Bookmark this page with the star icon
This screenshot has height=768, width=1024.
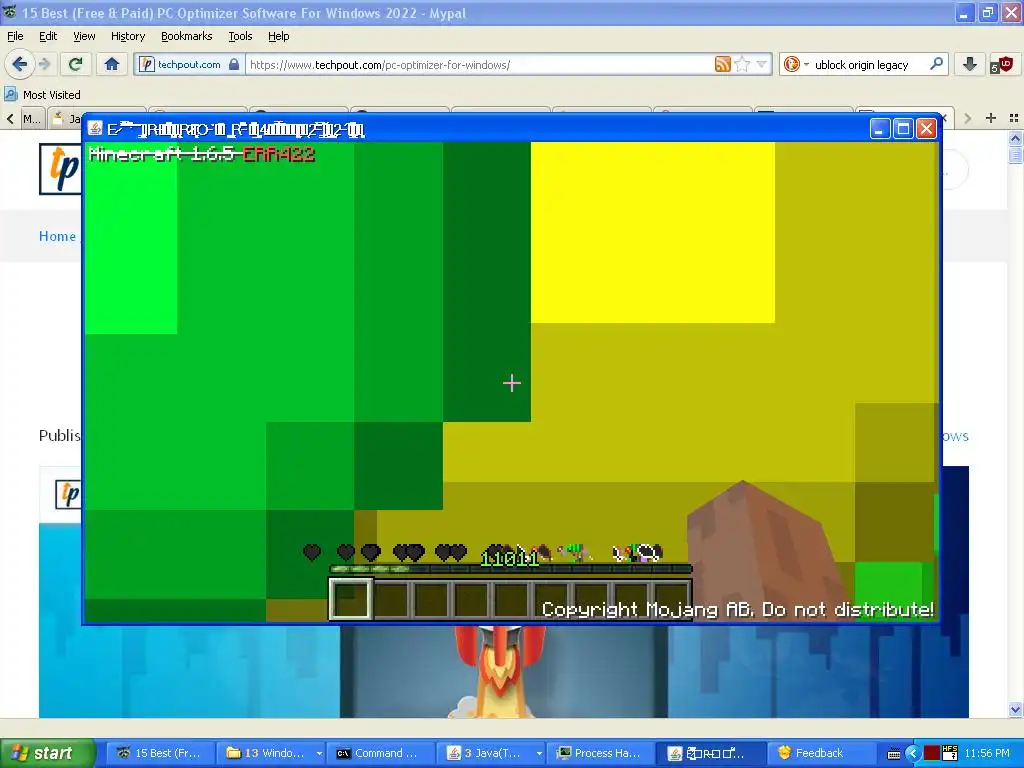click(x=742, y=64)
